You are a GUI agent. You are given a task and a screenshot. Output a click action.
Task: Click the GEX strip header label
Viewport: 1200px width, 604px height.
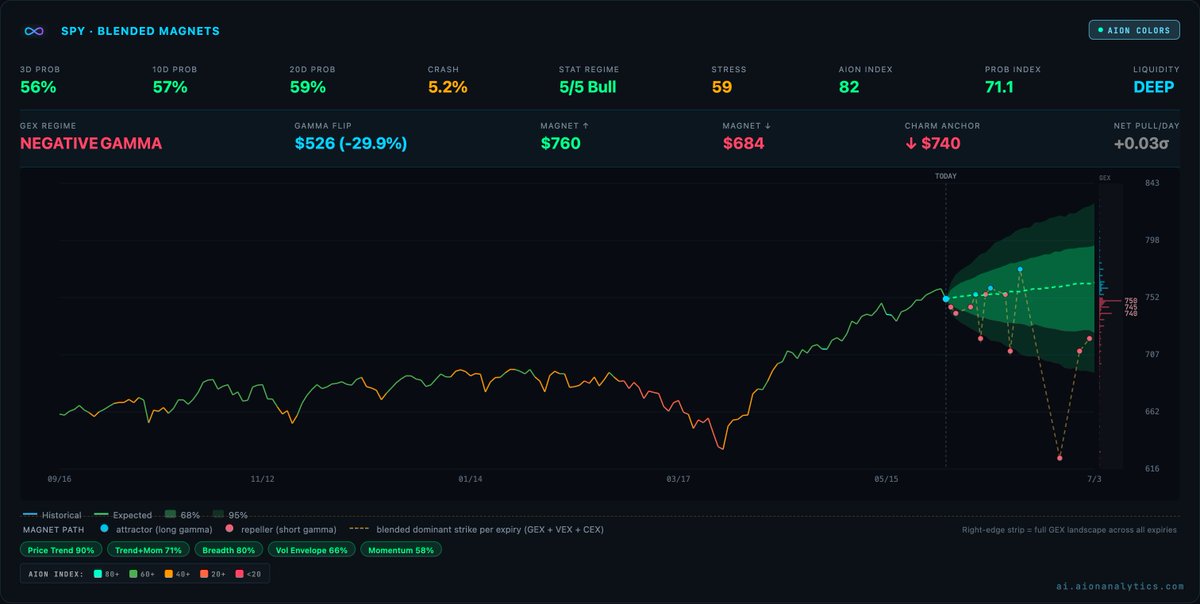(1105, 176)
